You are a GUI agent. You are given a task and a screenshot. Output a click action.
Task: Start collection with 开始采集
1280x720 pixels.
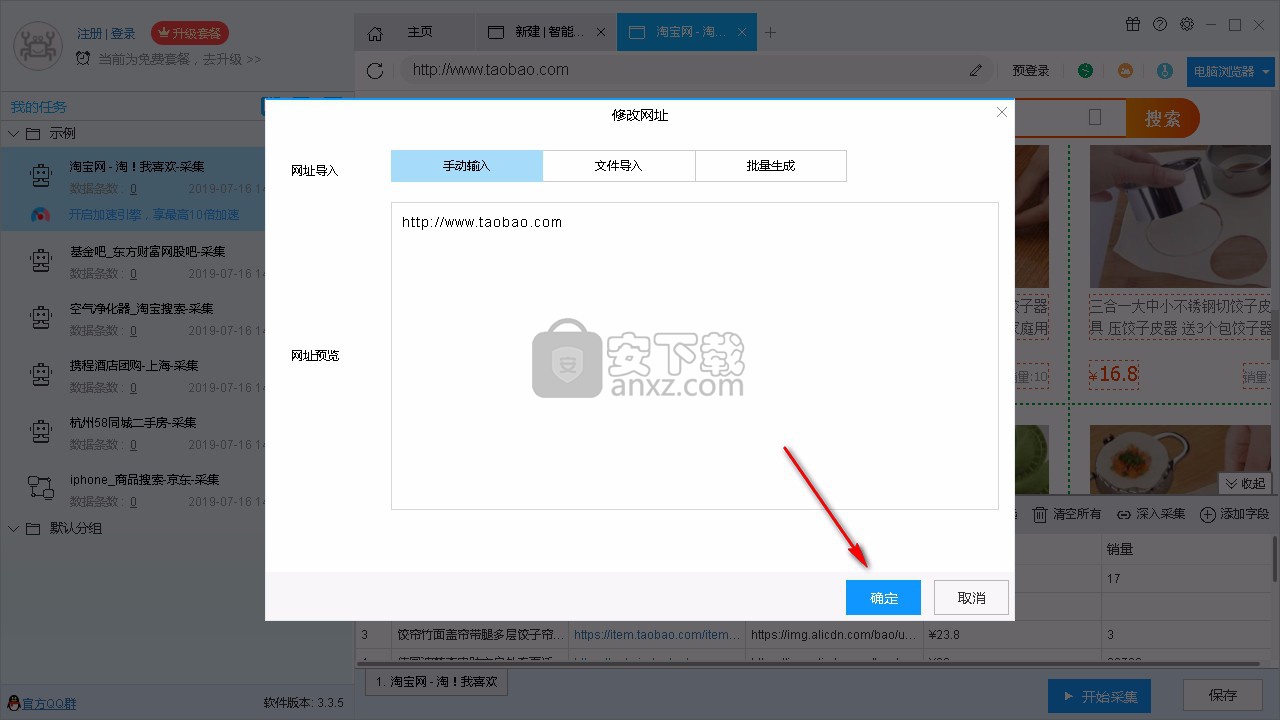point(1099,696)
